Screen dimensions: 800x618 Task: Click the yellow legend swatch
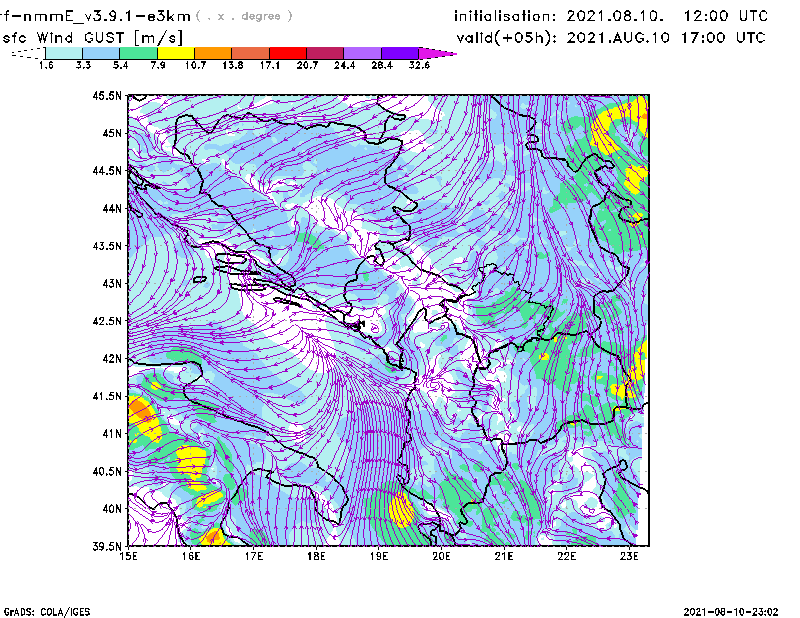[176, 53]
